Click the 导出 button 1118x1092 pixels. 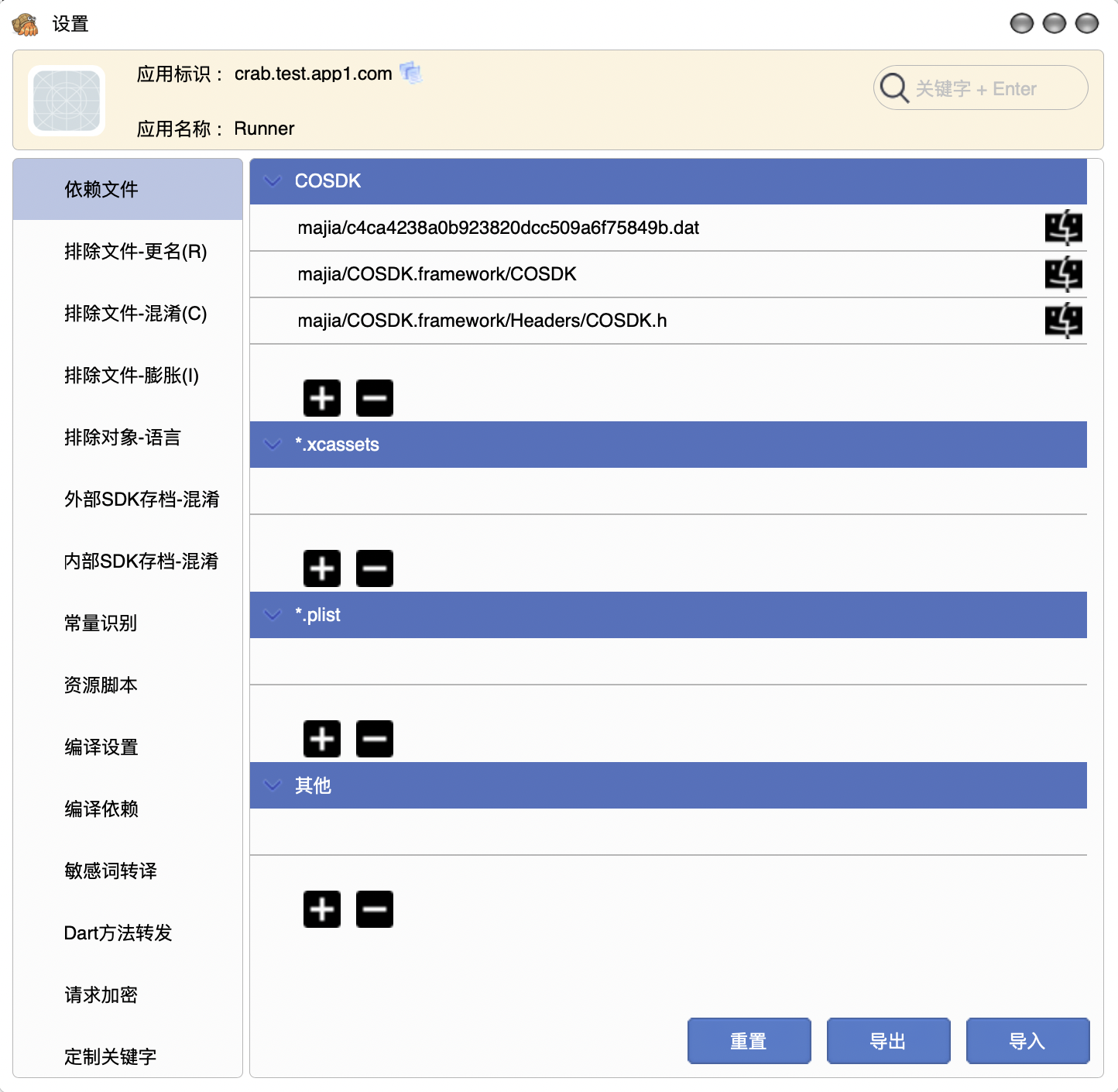(x=888, y=1041)
